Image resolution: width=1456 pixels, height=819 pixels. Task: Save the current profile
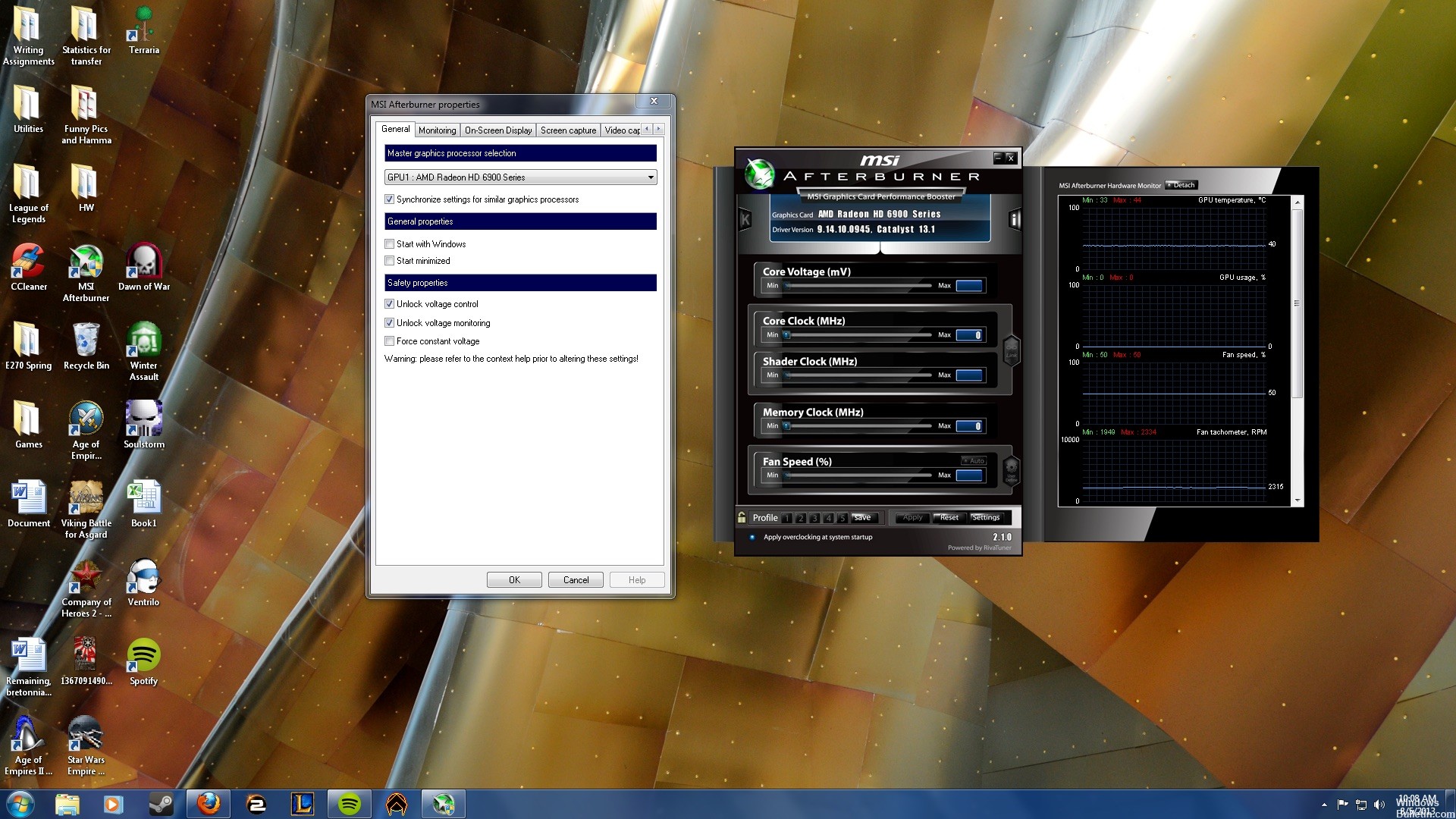[864, 517]
